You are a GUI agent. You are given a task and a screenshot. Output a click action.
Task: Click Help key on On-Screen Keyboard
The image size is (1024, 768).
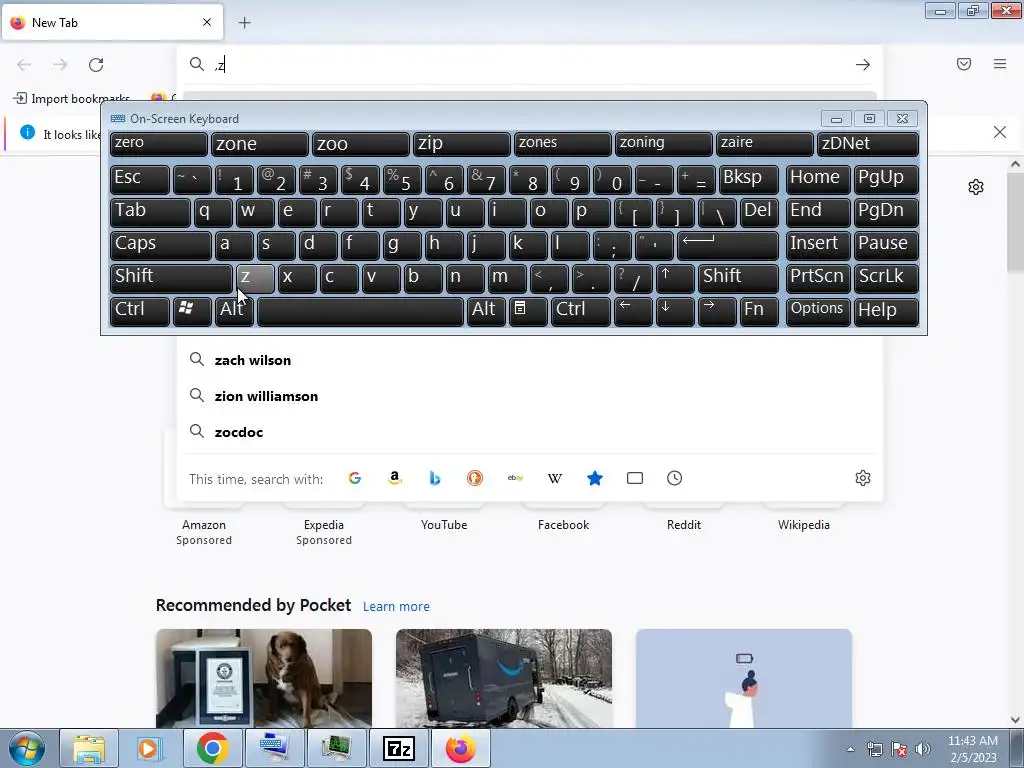(x=886, y=310)
